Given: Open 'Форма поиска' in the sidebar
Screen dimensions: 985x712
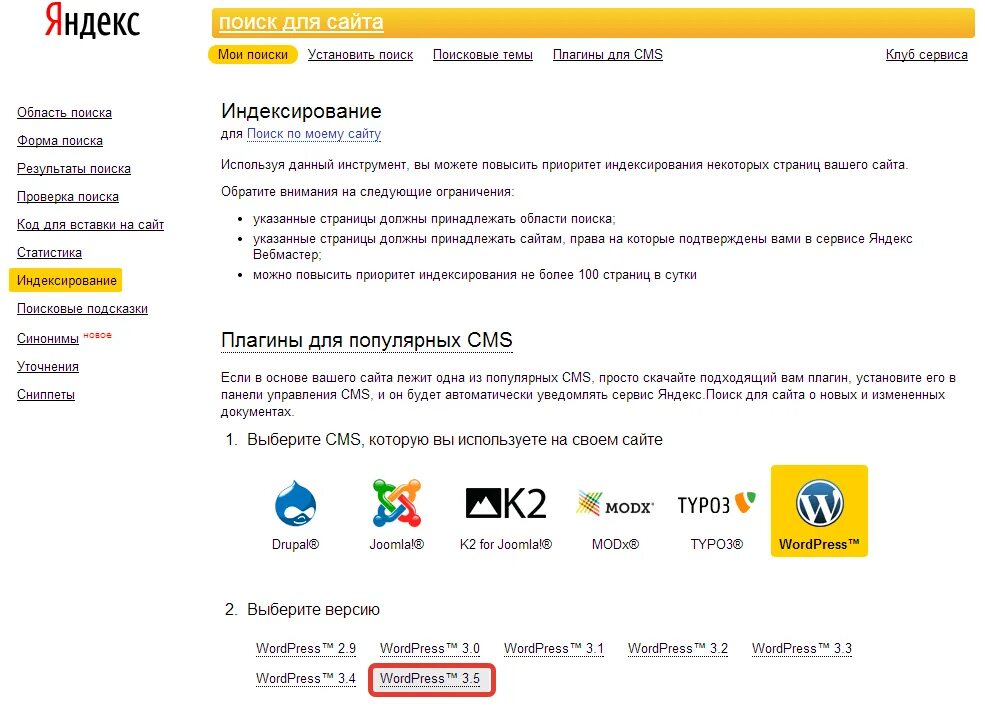Looking at the screenshot, I should coord(60,141).
